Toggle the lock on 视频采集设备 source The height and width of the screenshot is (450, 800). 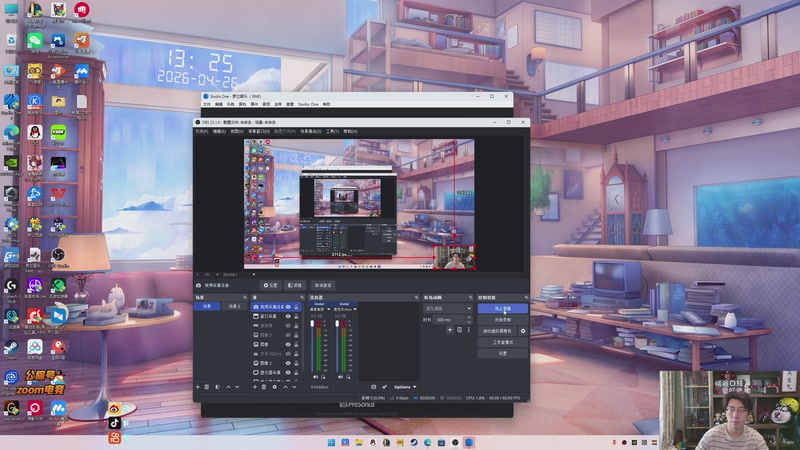click(296, 307)
